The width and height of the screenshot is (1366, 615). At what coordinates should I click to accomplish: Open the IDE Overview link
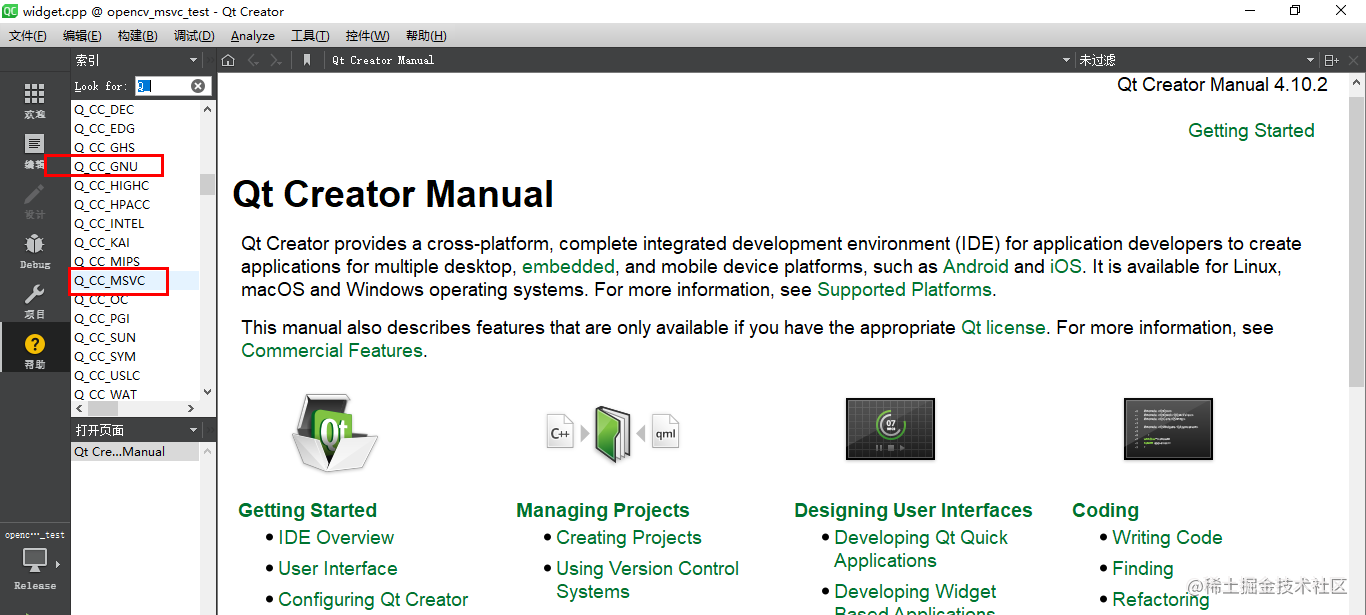pos(336,537)
